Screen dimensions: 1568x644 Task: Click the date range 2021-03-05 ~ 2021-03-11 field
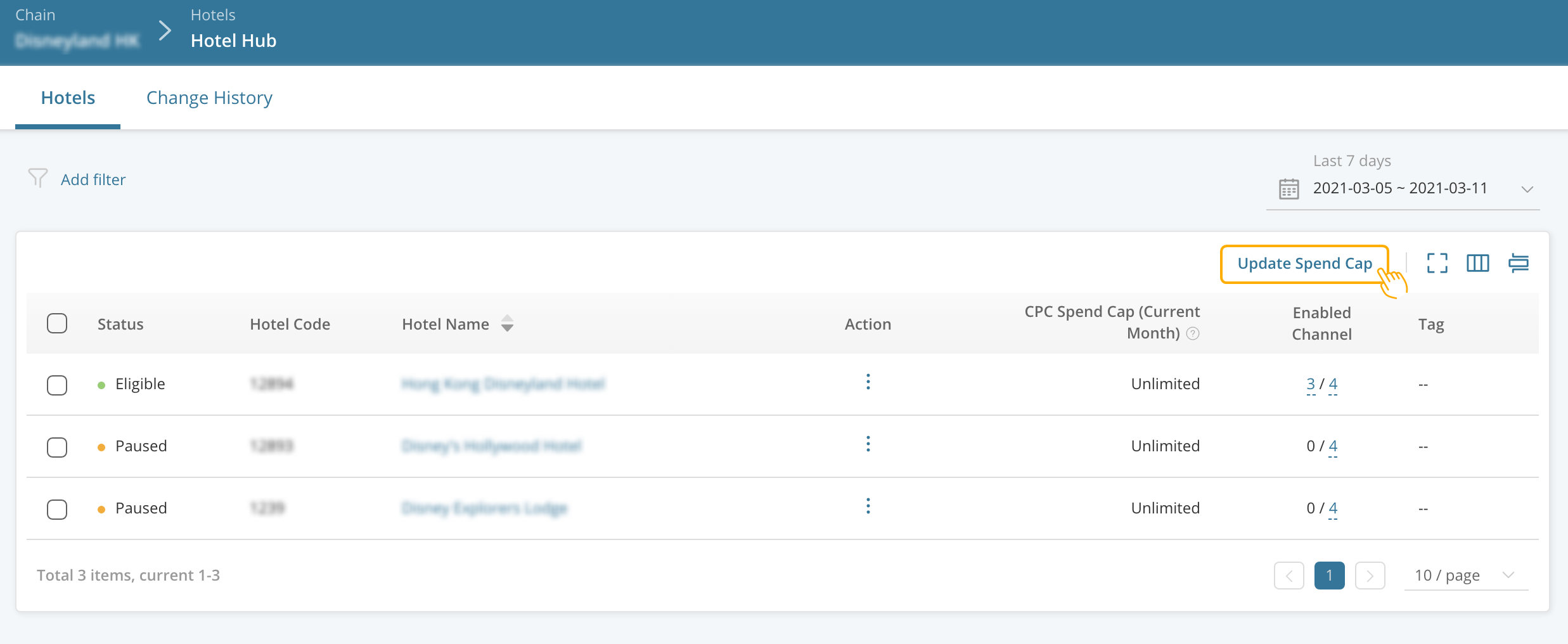pyautogui.click(x=1403, y=189)
